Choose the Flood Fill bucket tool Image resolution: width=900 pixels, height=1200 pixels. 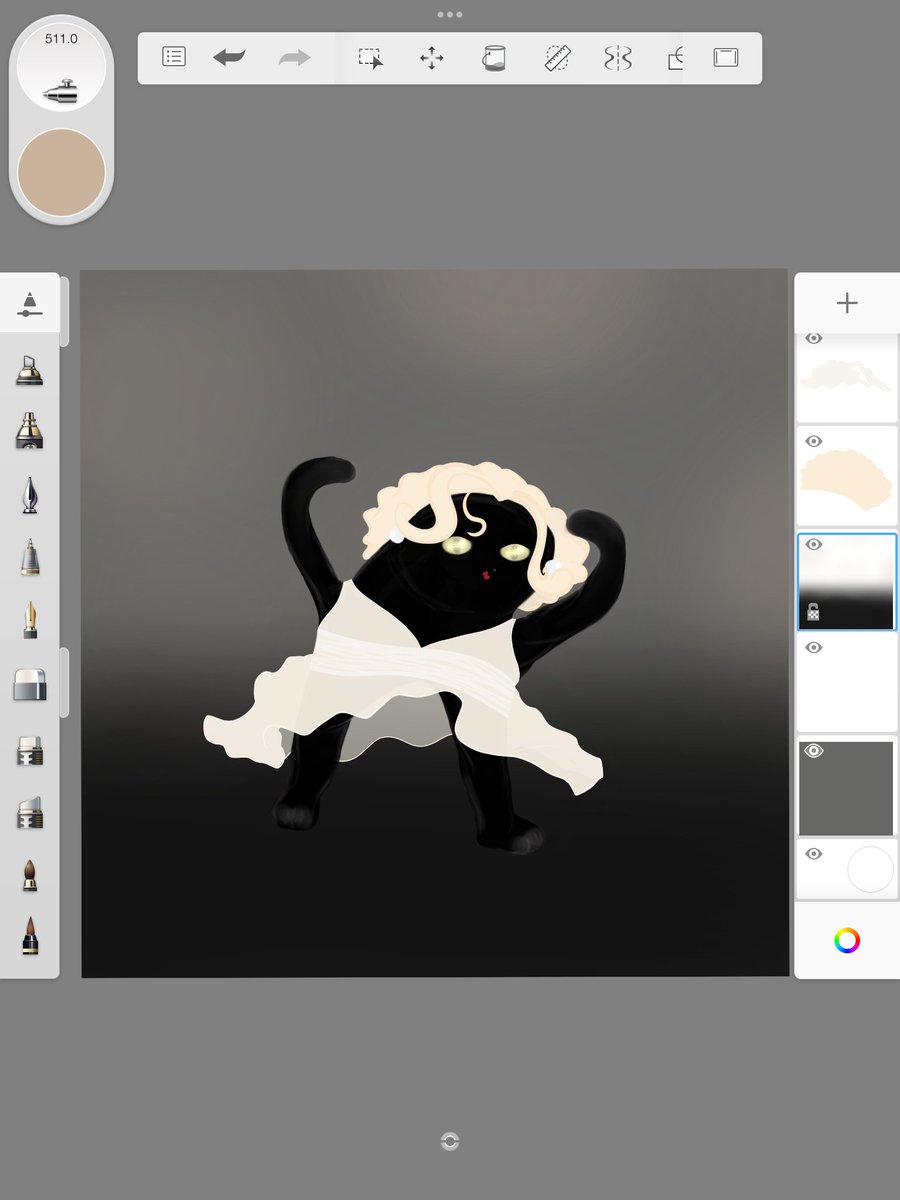[x=494, y=58]
